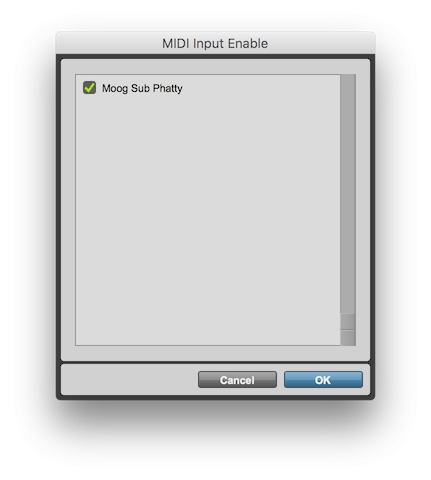Confirm the dialog with the OK button
431x480 pixels.
[x=323, y=380]
